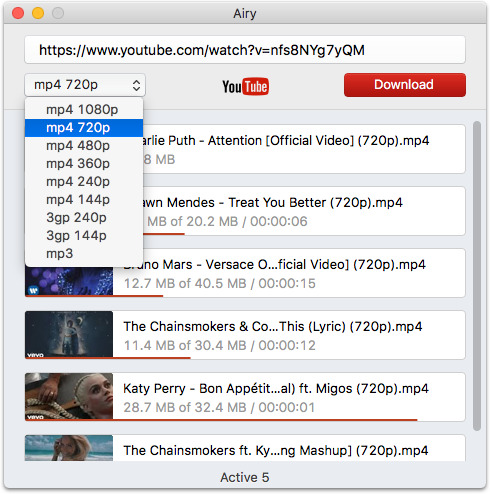490x494 pixels.
Task: Click The Chainsmokers Lyric video thumbnail
Action: point(69,334)
